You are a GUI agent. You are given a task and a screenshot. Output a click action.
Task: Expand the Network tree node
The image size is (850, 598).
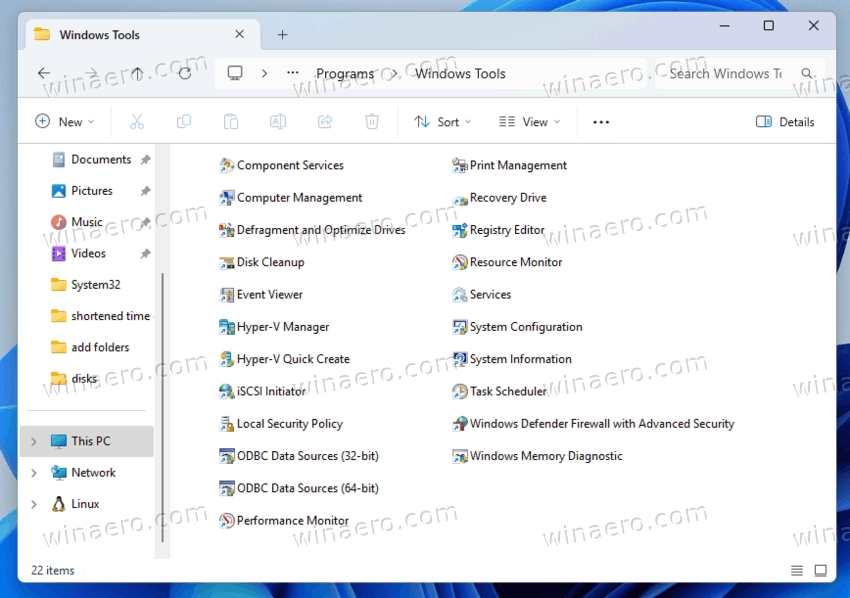tap(34, 473)
